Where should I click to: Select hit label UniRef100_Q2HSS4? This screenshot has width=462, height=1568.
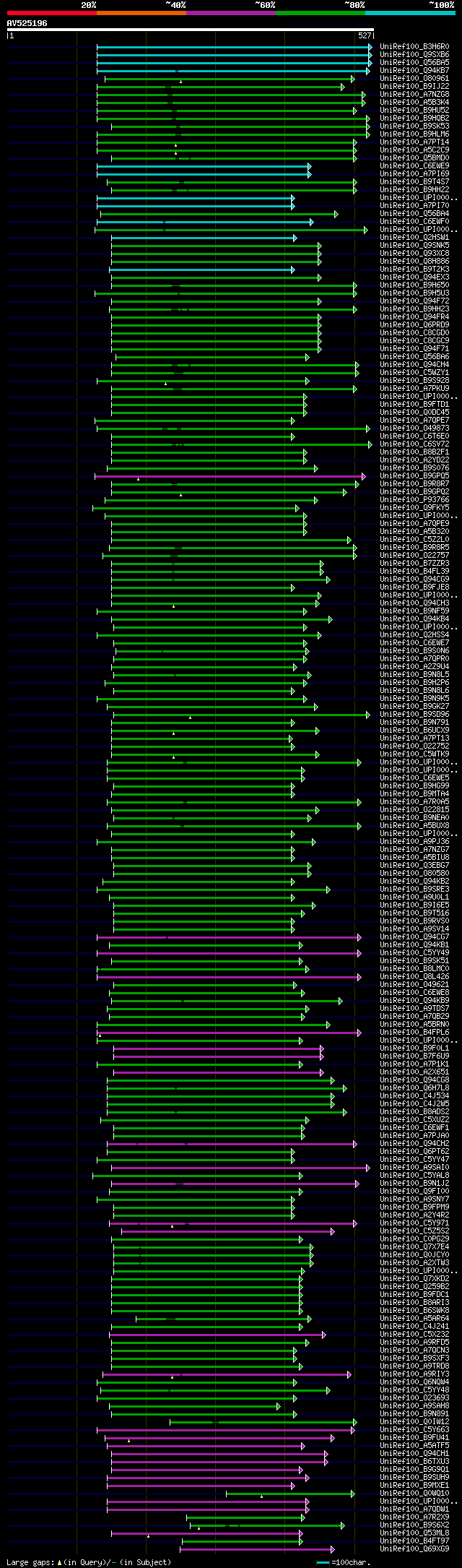[x=414, y=635]
